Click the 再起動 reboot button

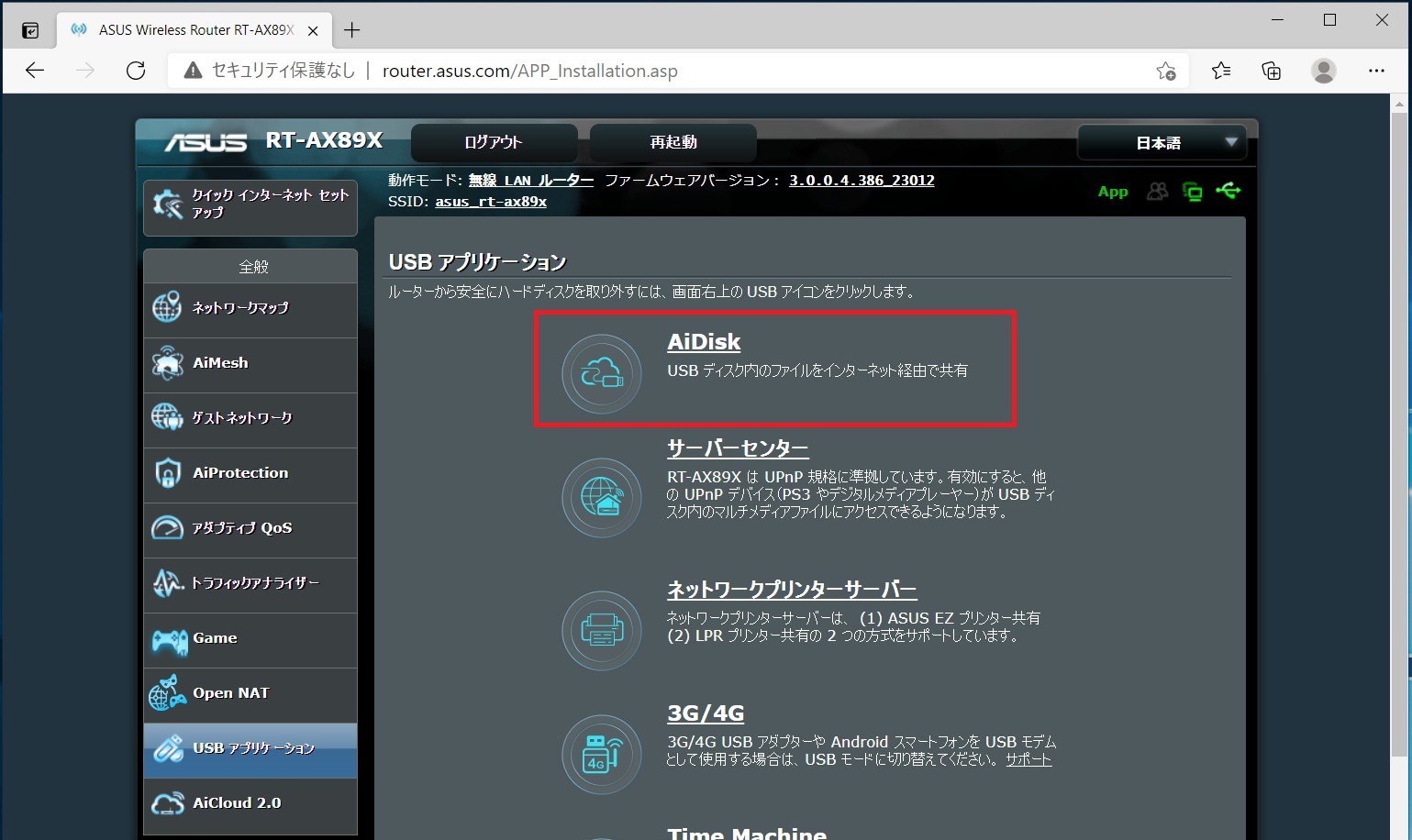tap(673, 142)
